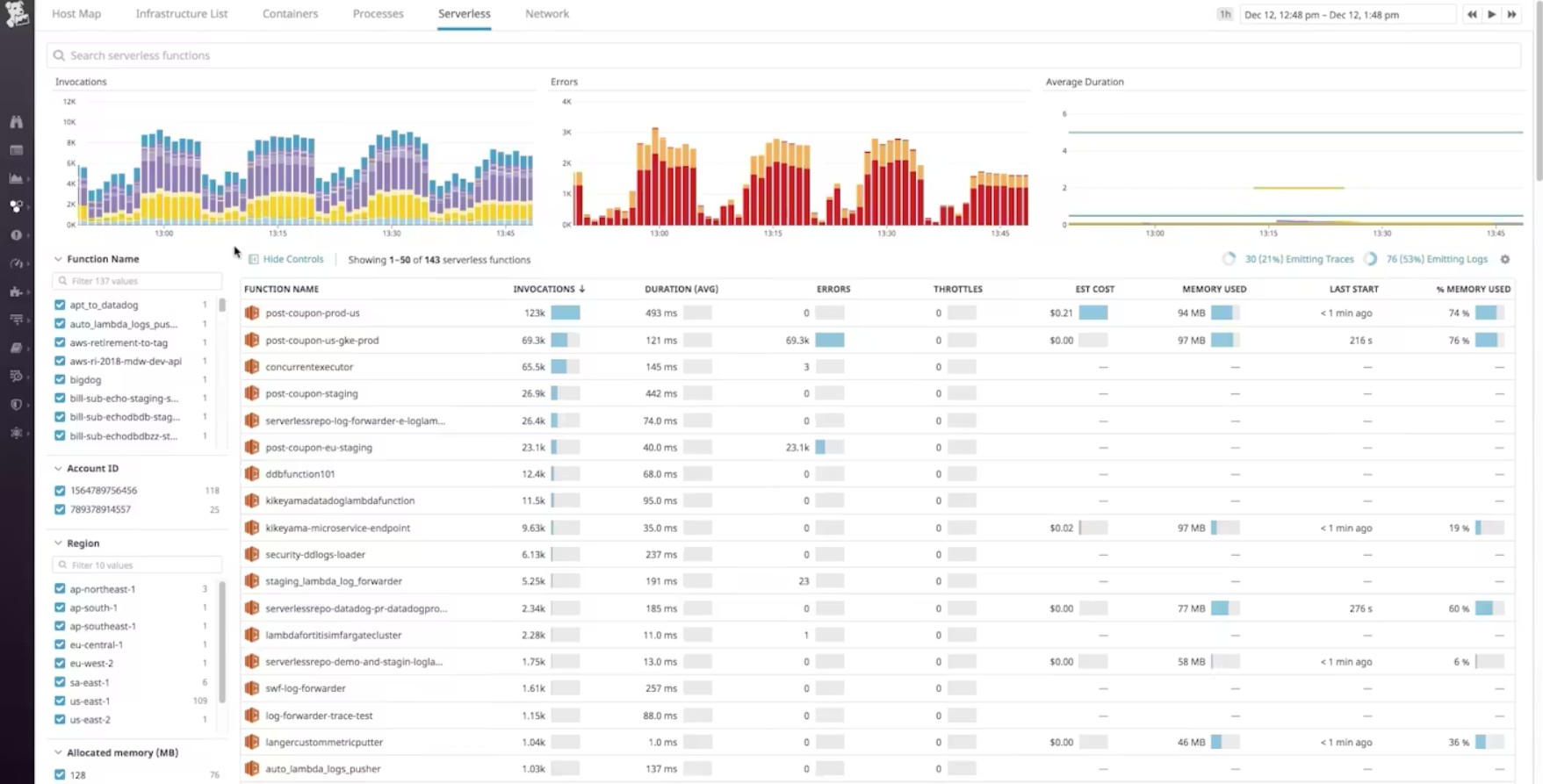This screenshot has width=1543, height=784.
Task: Open the Notebooks sidebar icon
Action: (x=16, y=348)
